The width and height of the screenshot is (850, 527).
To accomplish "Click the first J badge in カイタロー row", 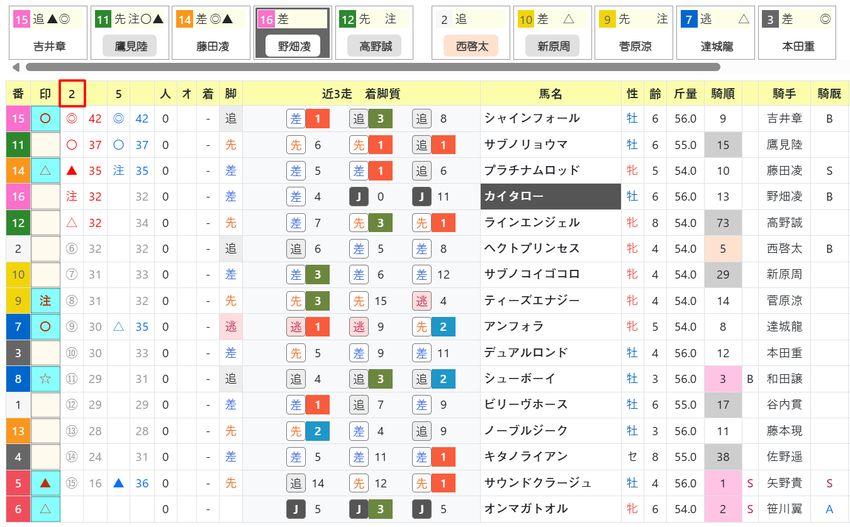I will coord(358,197).
